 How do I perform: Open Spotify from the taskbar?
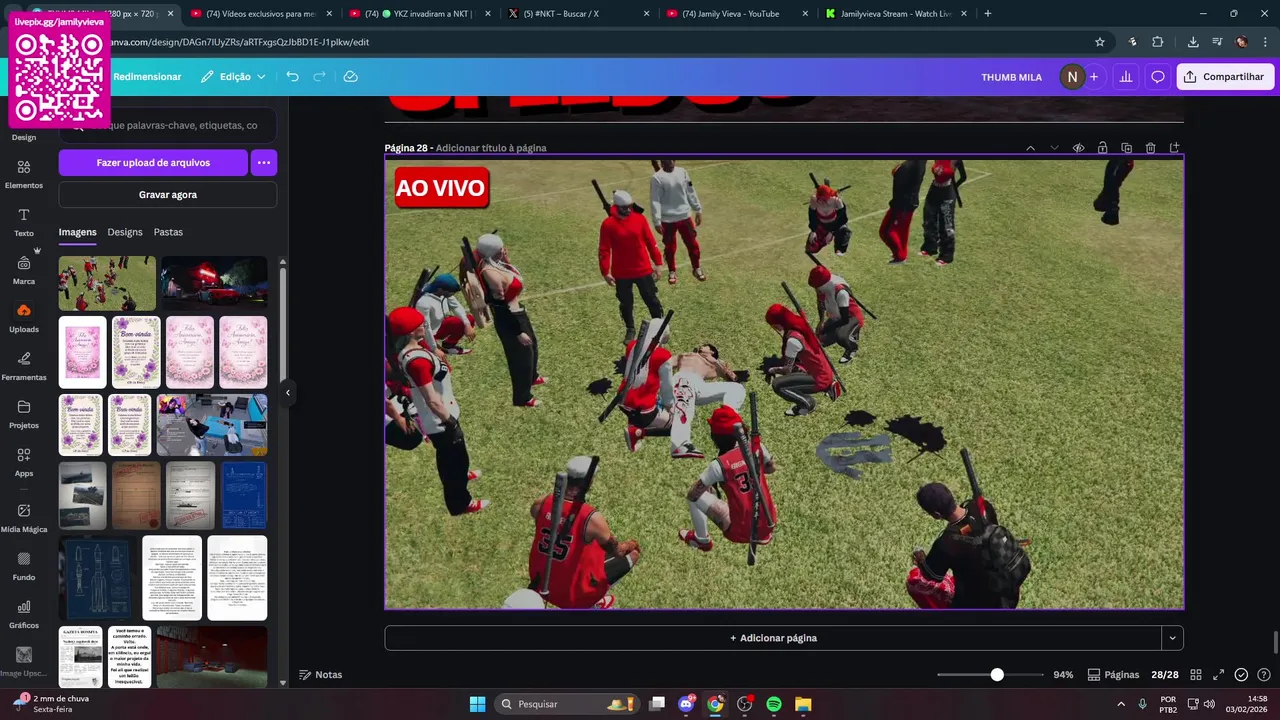pos(773,704)
